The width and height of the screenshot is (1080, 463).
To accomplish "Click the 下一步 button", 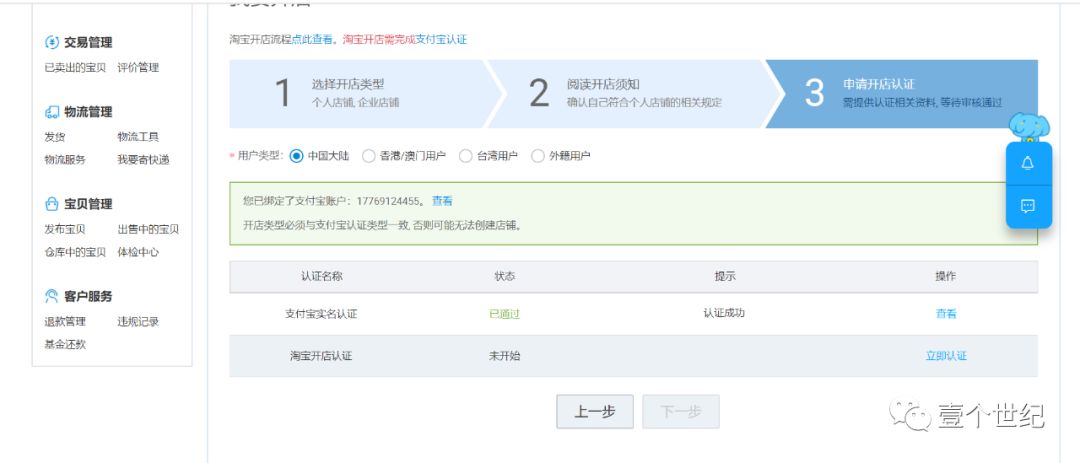I will (x=681, y=412).
